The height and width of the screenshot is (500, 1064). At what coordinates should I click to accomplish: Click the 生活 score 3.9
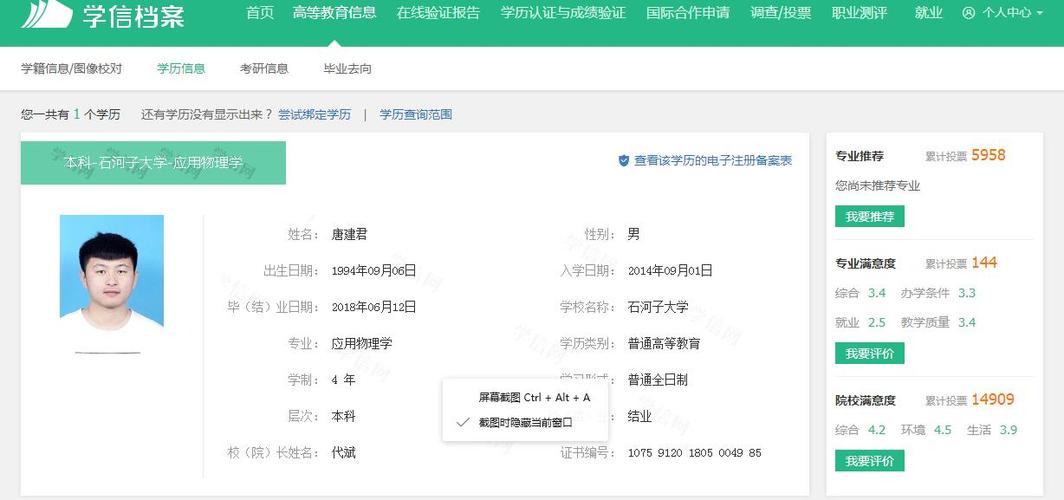[1008, 430]
